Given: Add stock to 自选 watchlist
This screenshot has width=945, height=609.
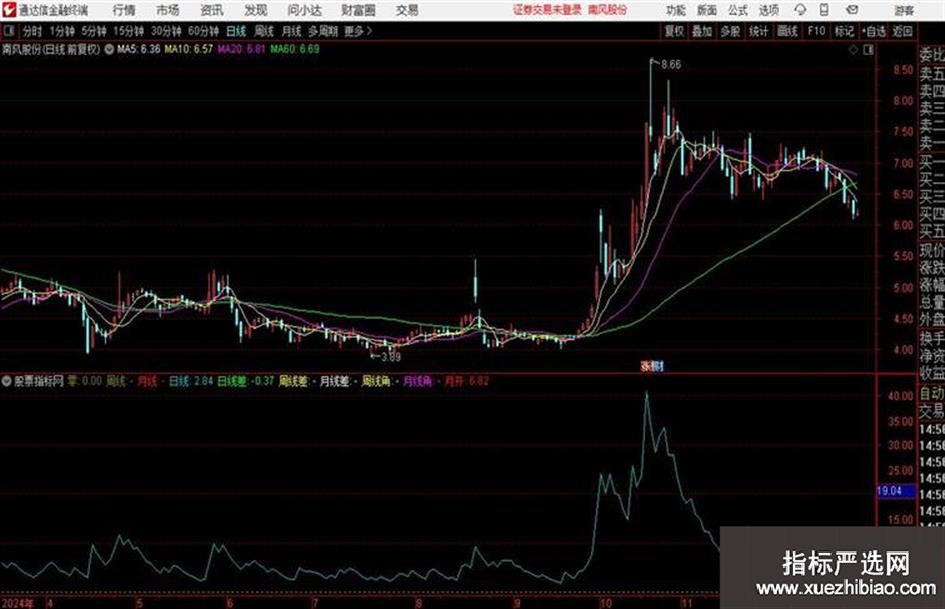Looking at the screenshot, I should click(x=874, y=31).
